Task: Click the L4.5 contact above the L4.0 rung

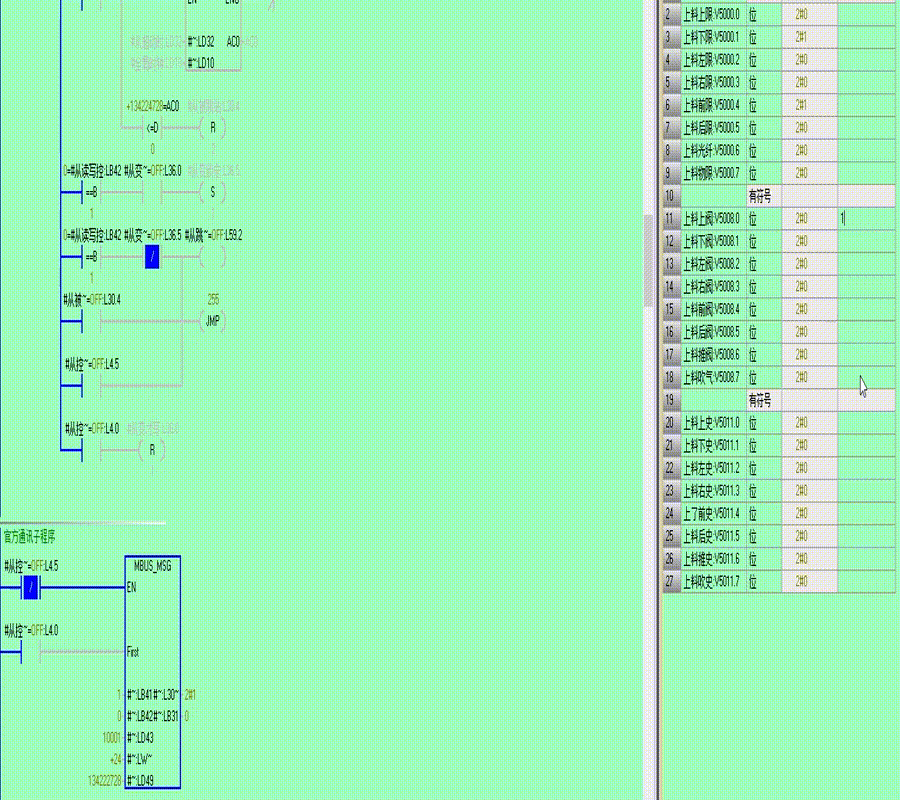Action: [91, 386]
